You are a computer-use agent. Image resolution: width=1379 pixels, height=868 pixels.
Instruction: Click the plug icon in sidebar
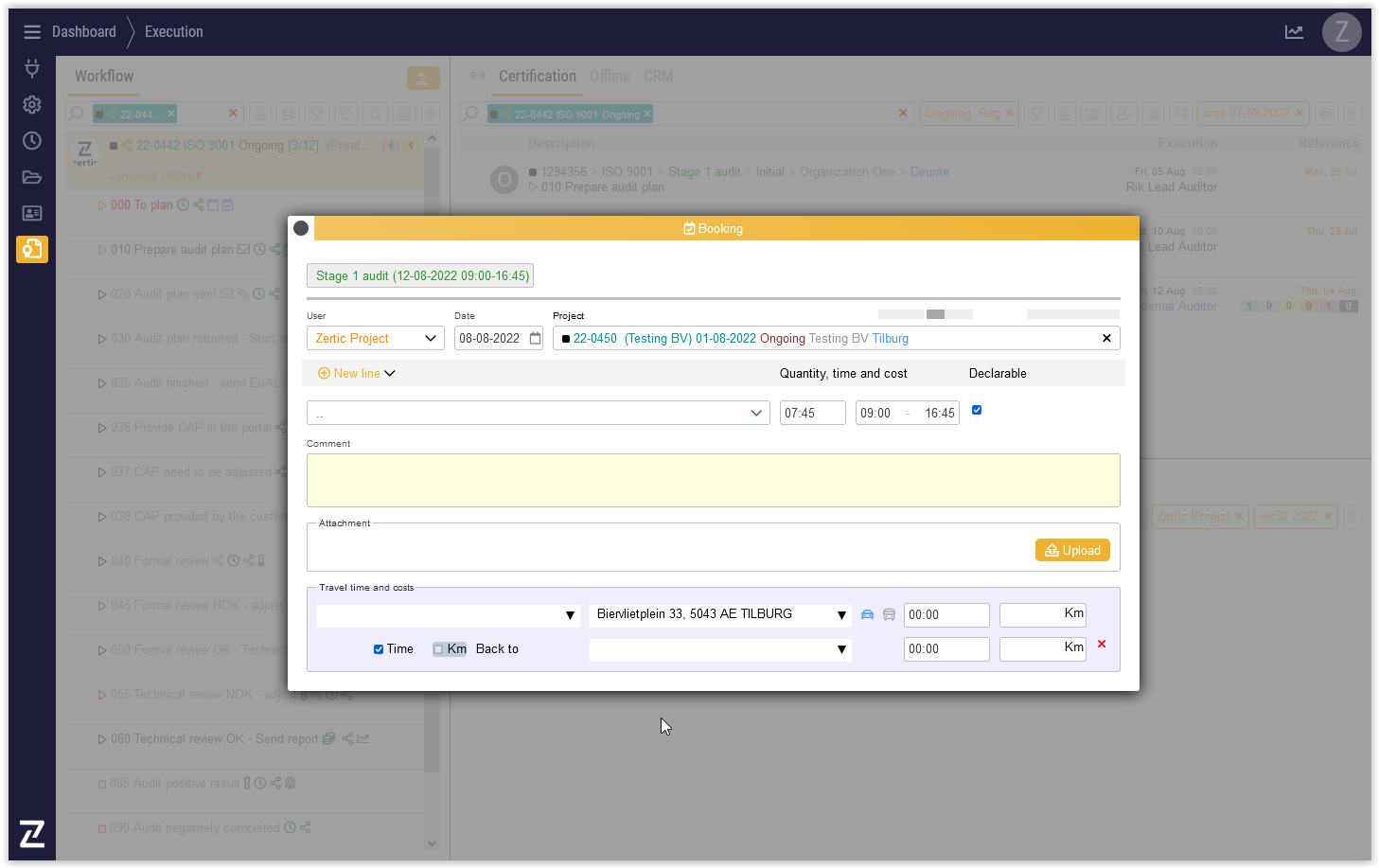pos(32,68)
